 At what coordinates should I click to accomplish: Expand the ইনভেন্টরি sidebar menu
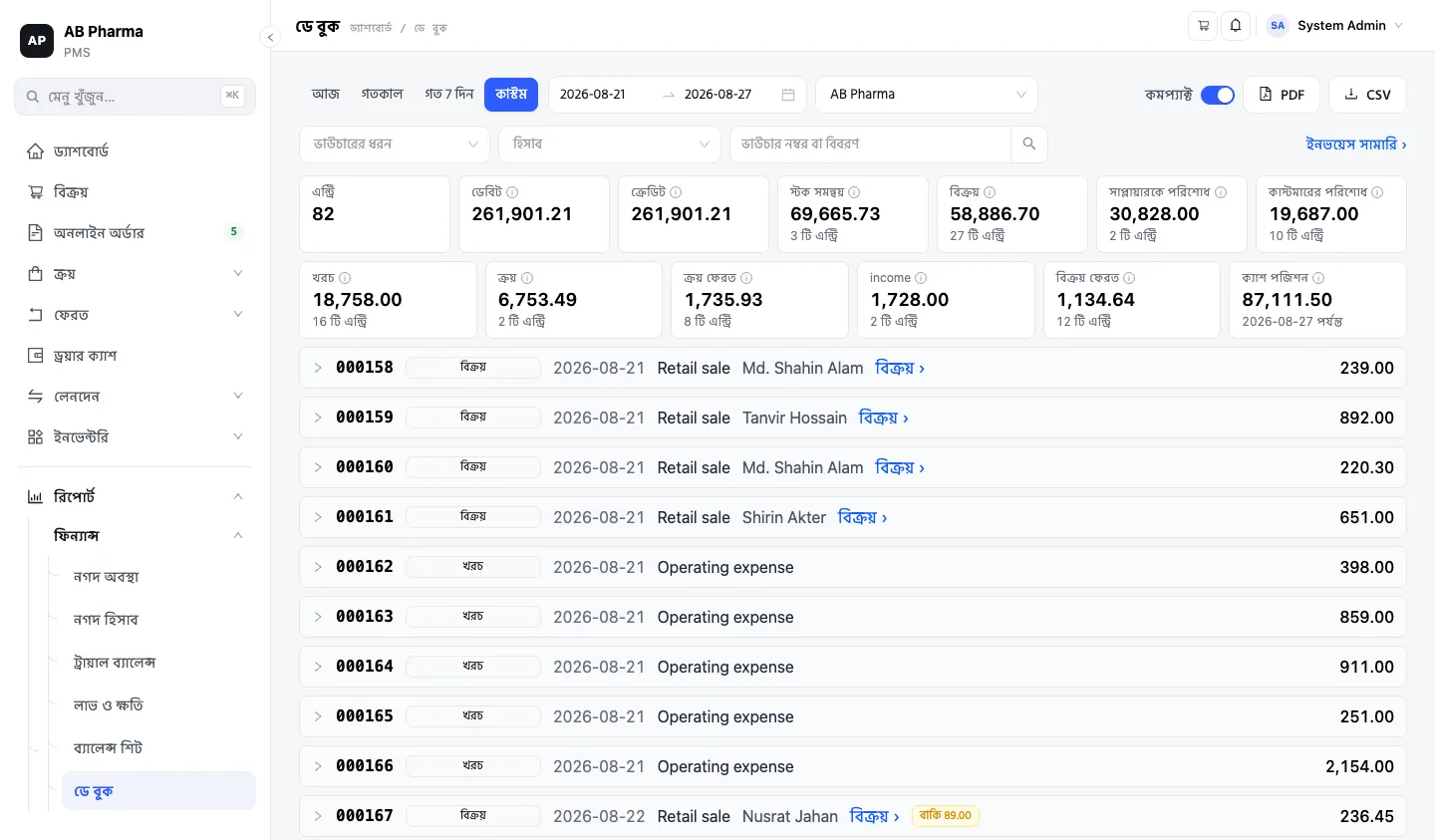pyautogui.click(x=135, y=436)
